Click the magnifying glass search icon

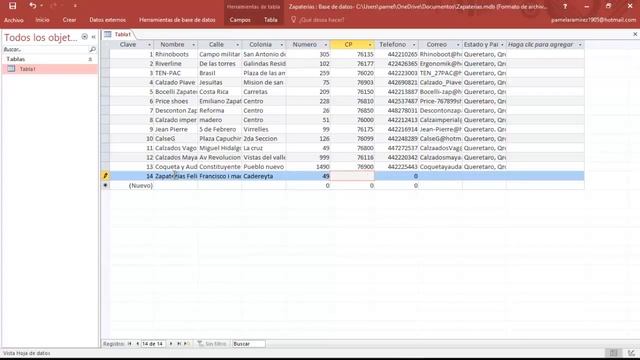click(92, 49)
